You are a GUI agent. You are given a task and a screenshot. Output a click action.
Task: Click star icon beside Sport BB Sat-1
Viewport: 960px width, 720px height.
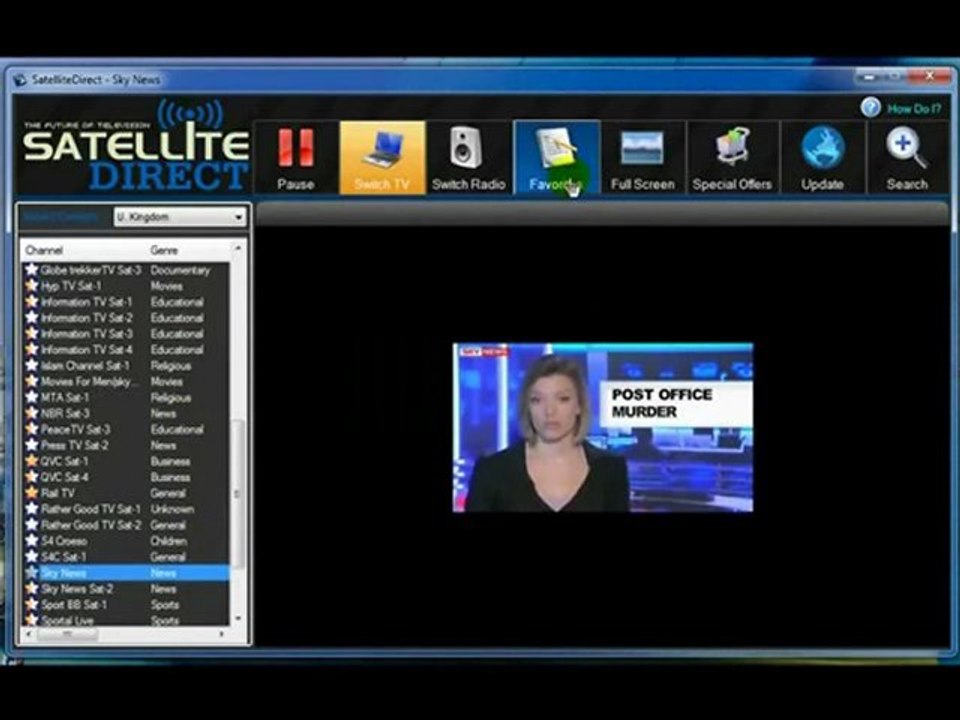[x=31, y=604]
